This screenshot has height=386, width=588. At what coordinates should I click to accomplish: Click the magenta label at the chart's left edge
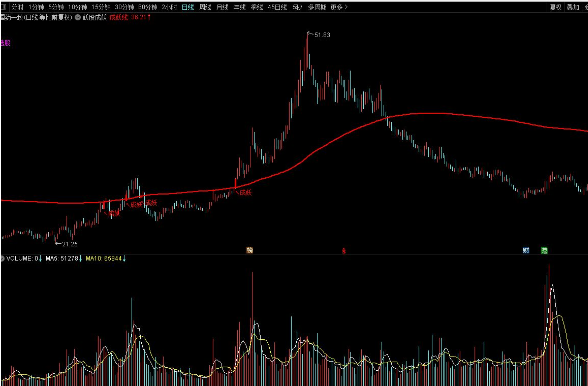(5, 43)
